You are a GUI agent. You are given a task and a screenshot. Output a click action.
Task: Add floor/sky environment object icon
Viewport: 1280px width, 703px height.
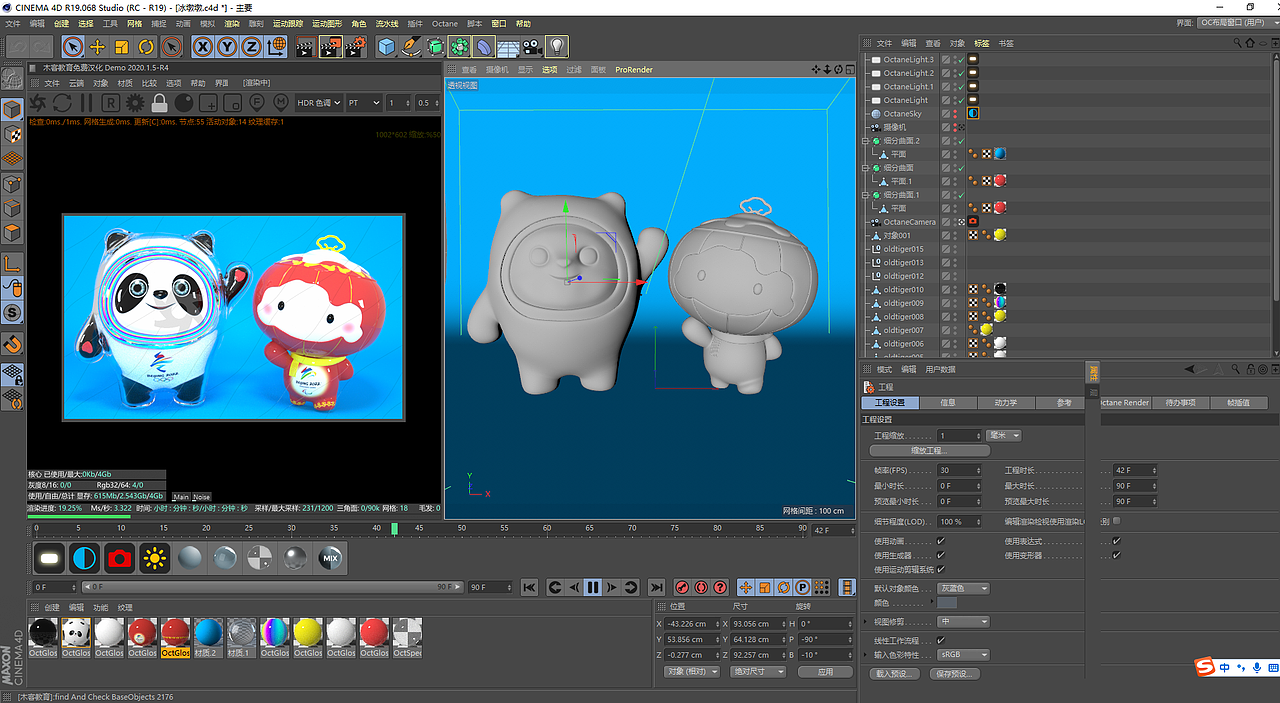coord(508,46)
